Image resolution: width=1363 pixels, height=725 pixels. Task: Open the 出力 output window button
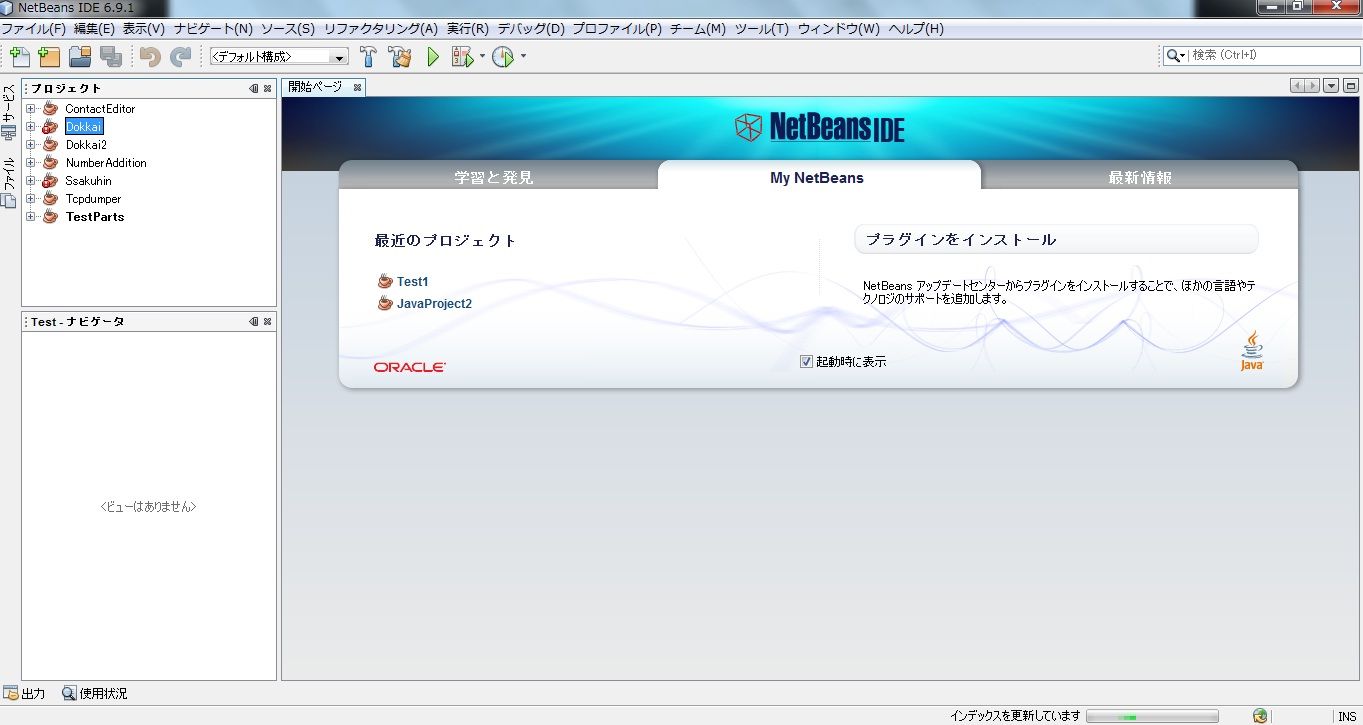(25, 693)
